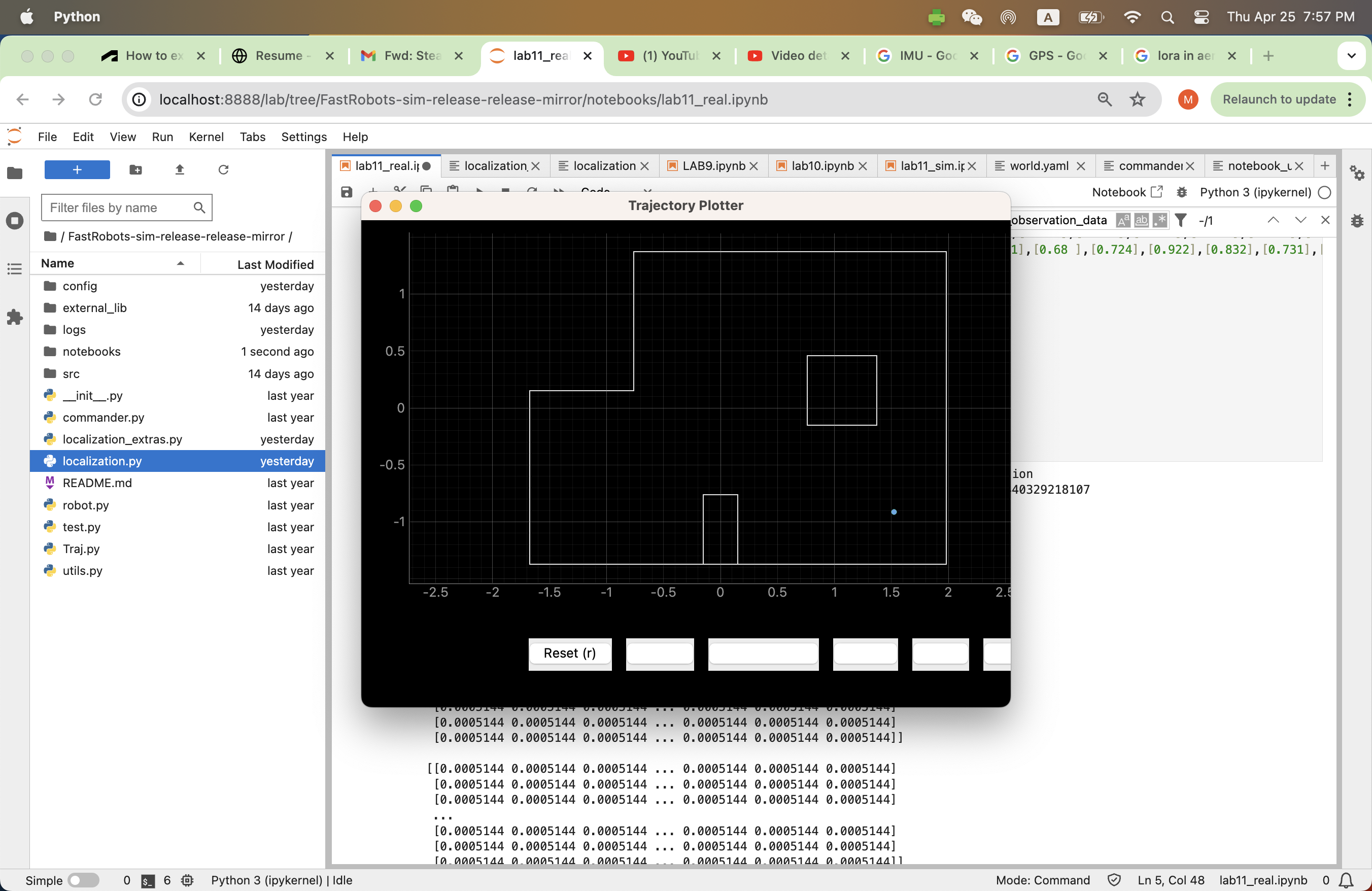This screenshot has height=891, width=1372.
Task: Select localization.py in file list
Action: 178,461
